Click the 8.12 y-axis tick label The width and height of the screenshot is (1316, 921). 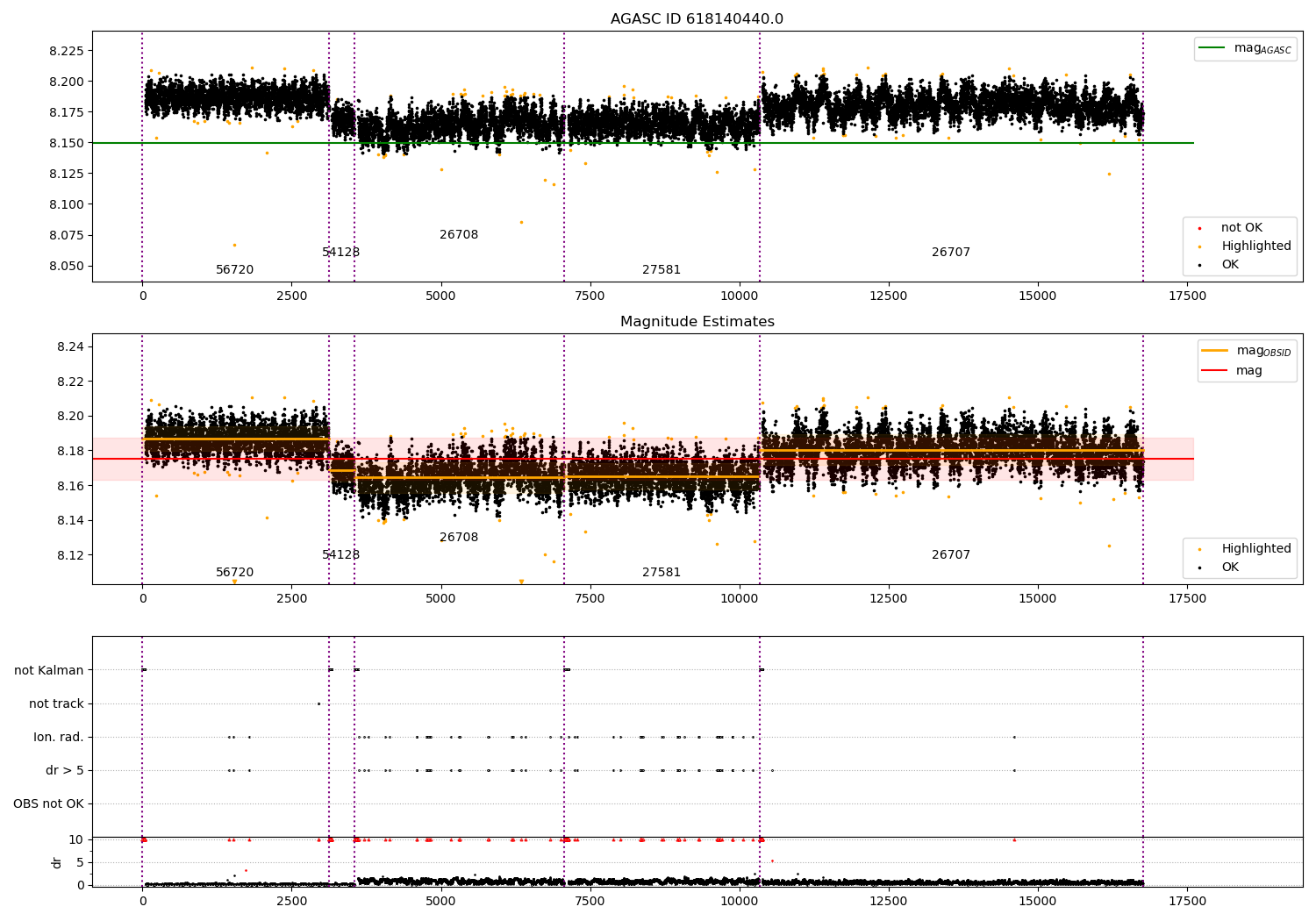click(71, 555)
